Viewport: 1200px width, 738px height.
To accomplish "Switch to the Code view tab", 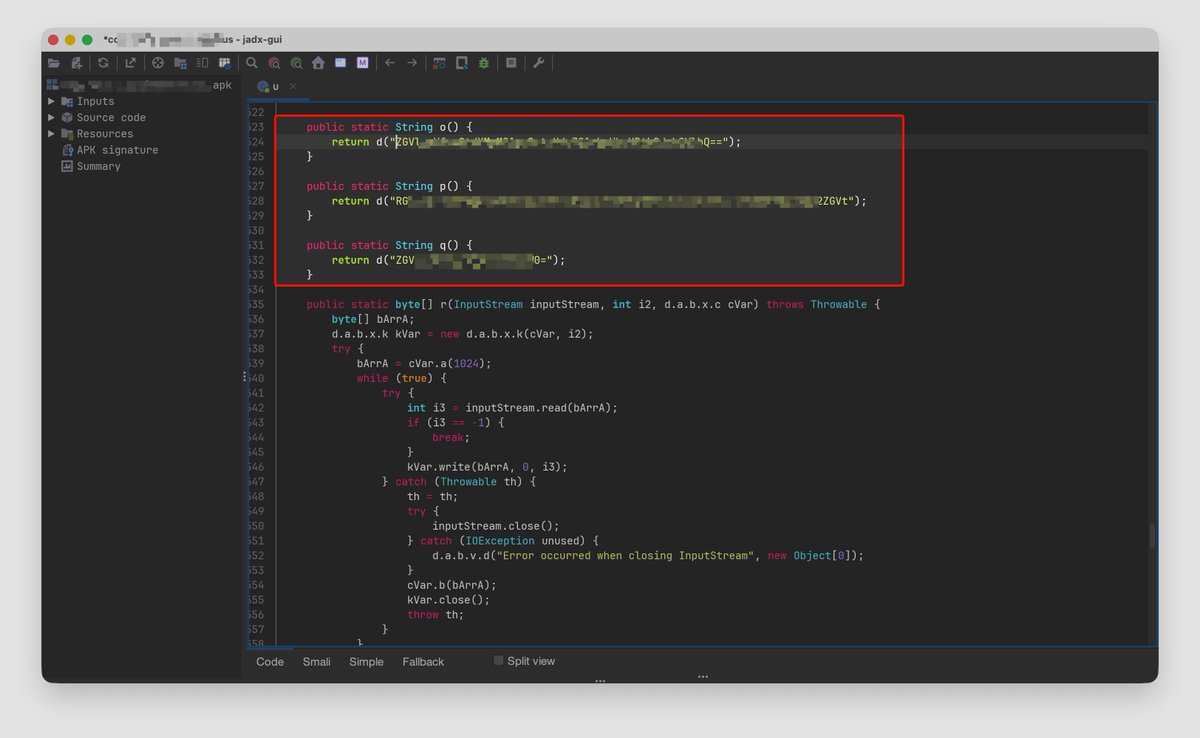I will pos(270,662).
